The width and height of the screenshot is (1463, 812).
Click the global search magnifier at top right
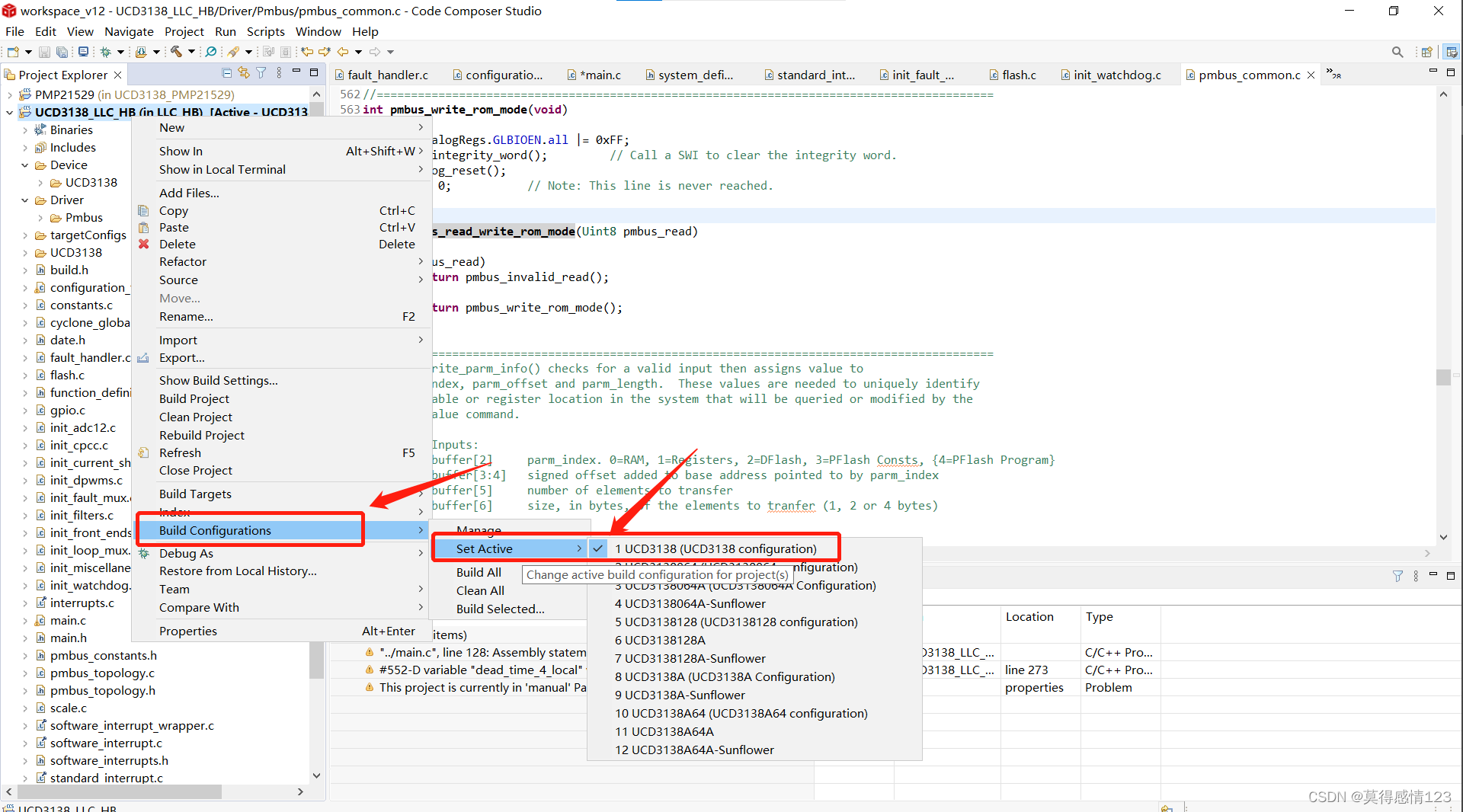pyautogui.click(x=1397, y=52)
